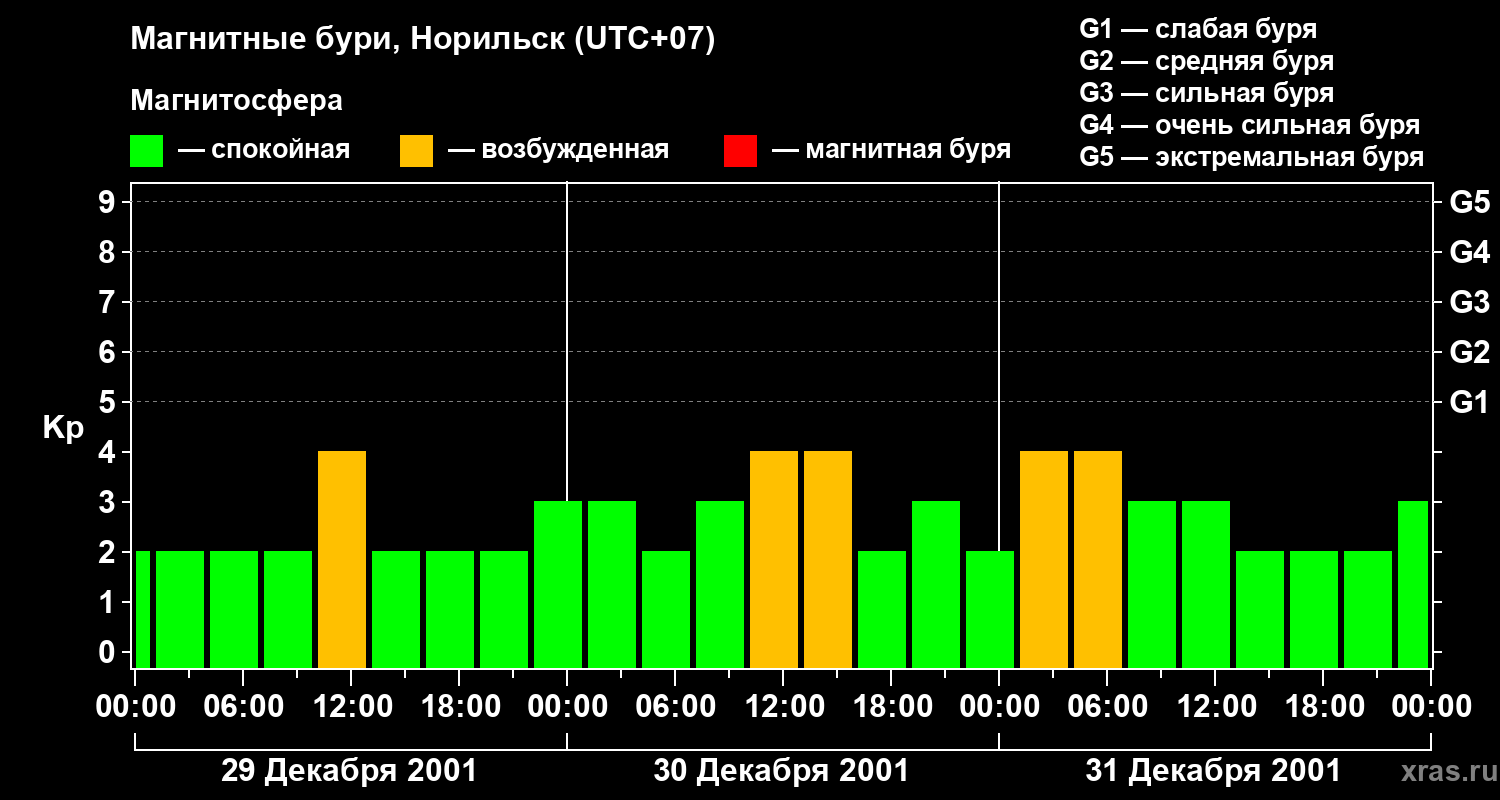Click the 06:00 time label under 31 December
Image resolution: width=1500 pixels, height=800 pixels.
pos(1107,707)
